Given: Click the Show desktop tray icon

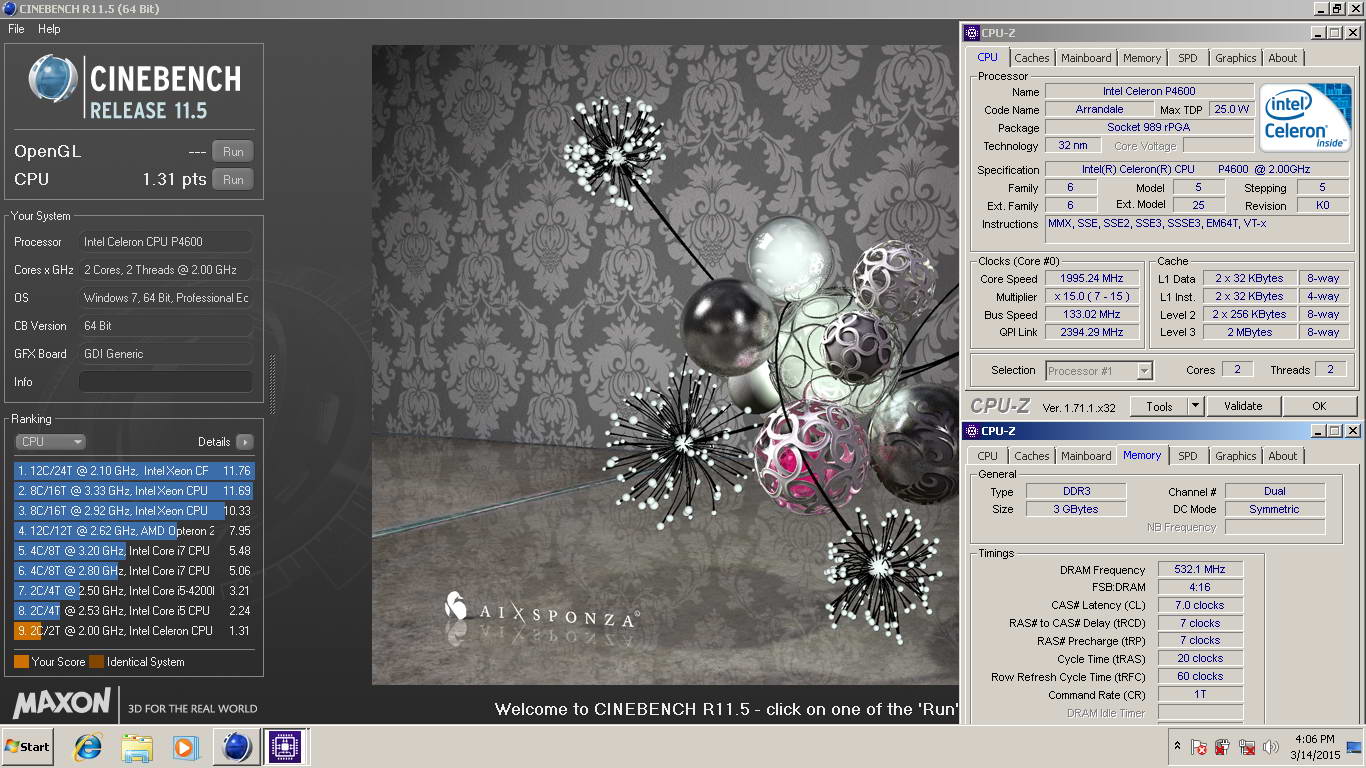Looking at the screenshot, I should coord(1356,747).
